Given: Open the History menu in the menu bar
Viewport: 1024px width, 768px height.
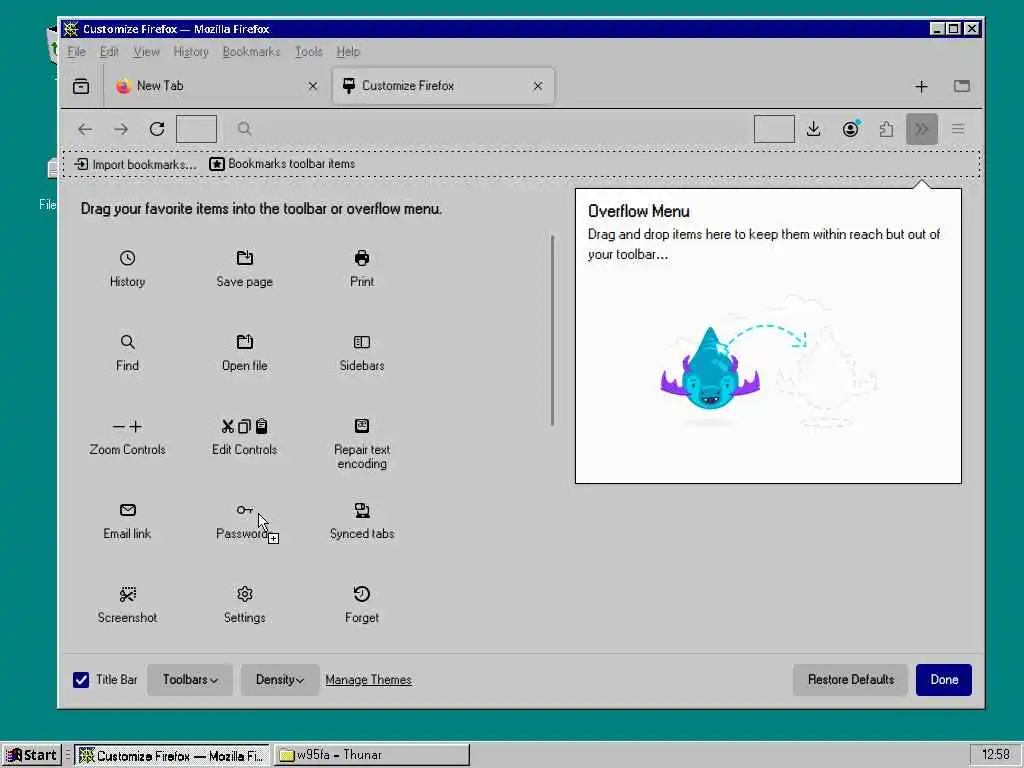Looking at the screenshot, I should click(191, 52).
